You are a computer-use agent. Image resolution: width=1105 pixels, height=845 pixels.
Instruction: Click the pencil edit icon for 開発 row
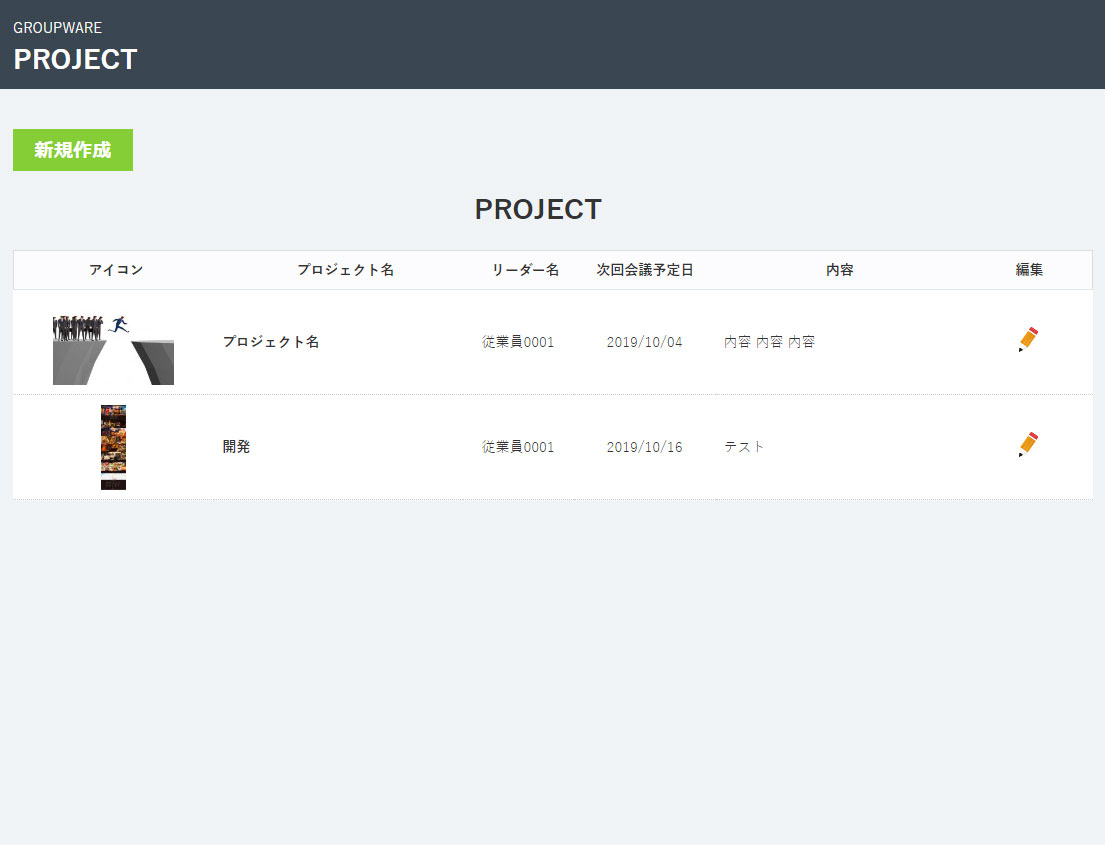(1028, 446)
